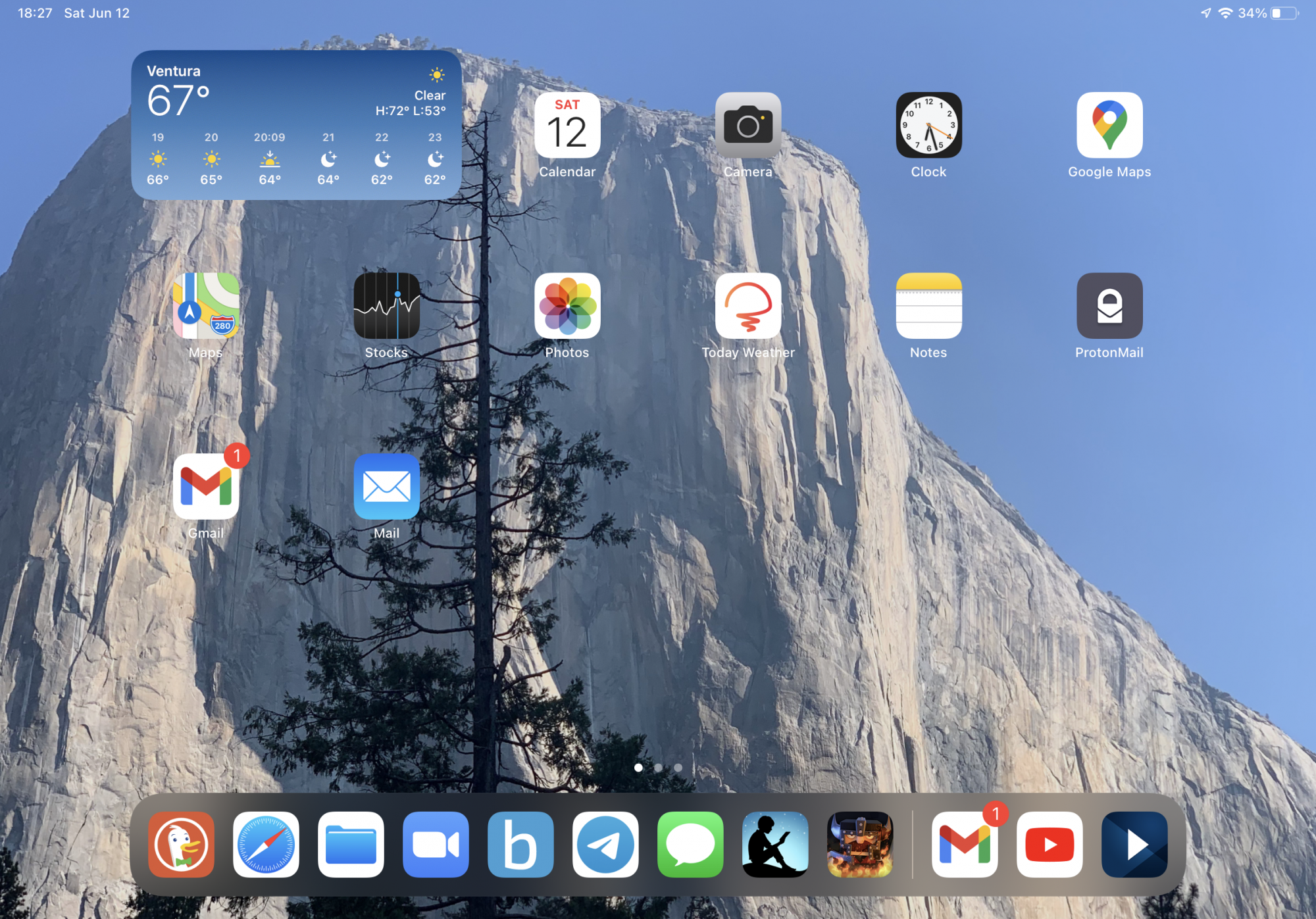1316x919 pixels.
Task: Launch Safari from the dock
Action: 266,845
